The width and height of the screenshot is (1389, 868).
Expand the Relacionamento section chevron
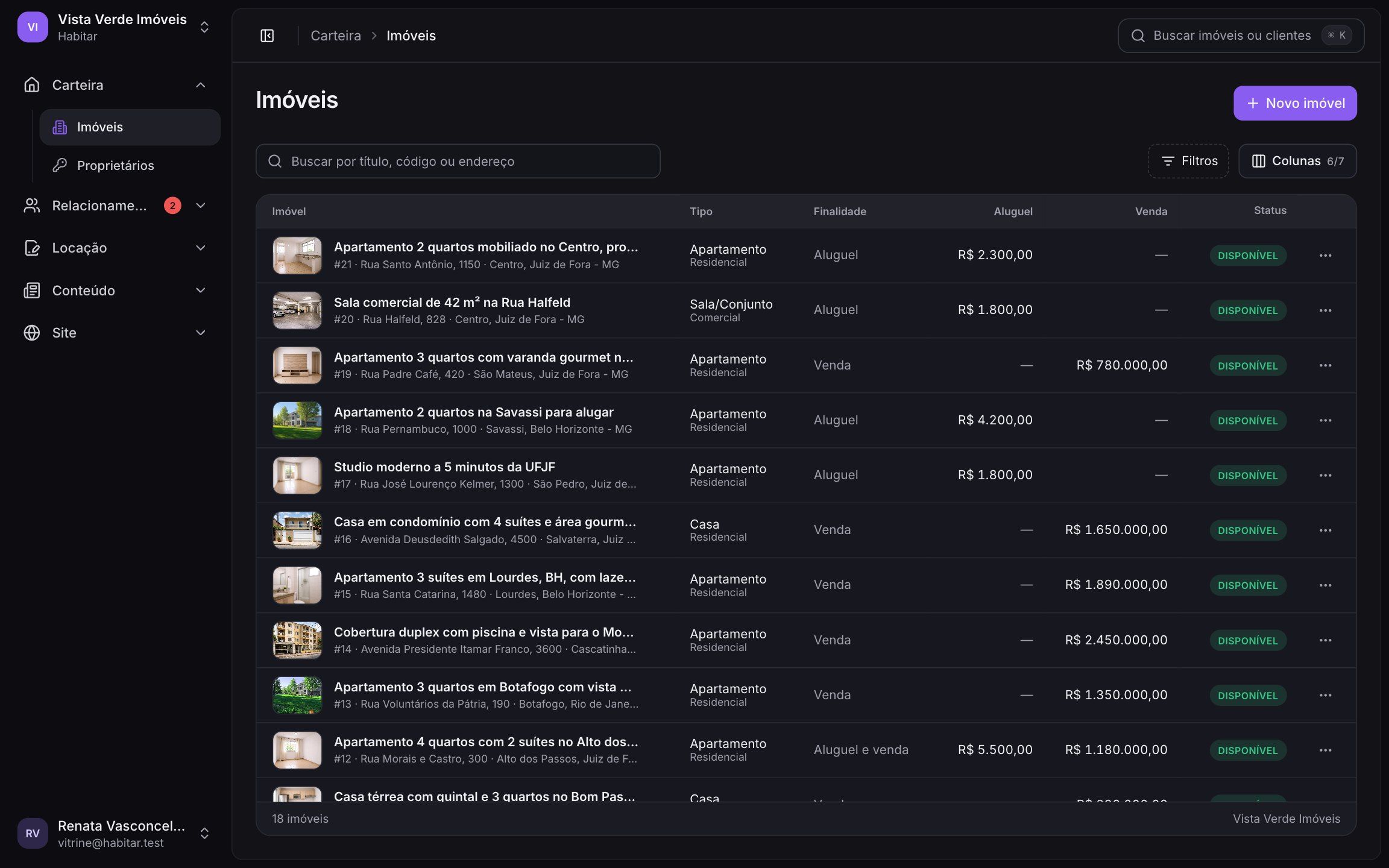pyautogui.click(x=201, y=206)
